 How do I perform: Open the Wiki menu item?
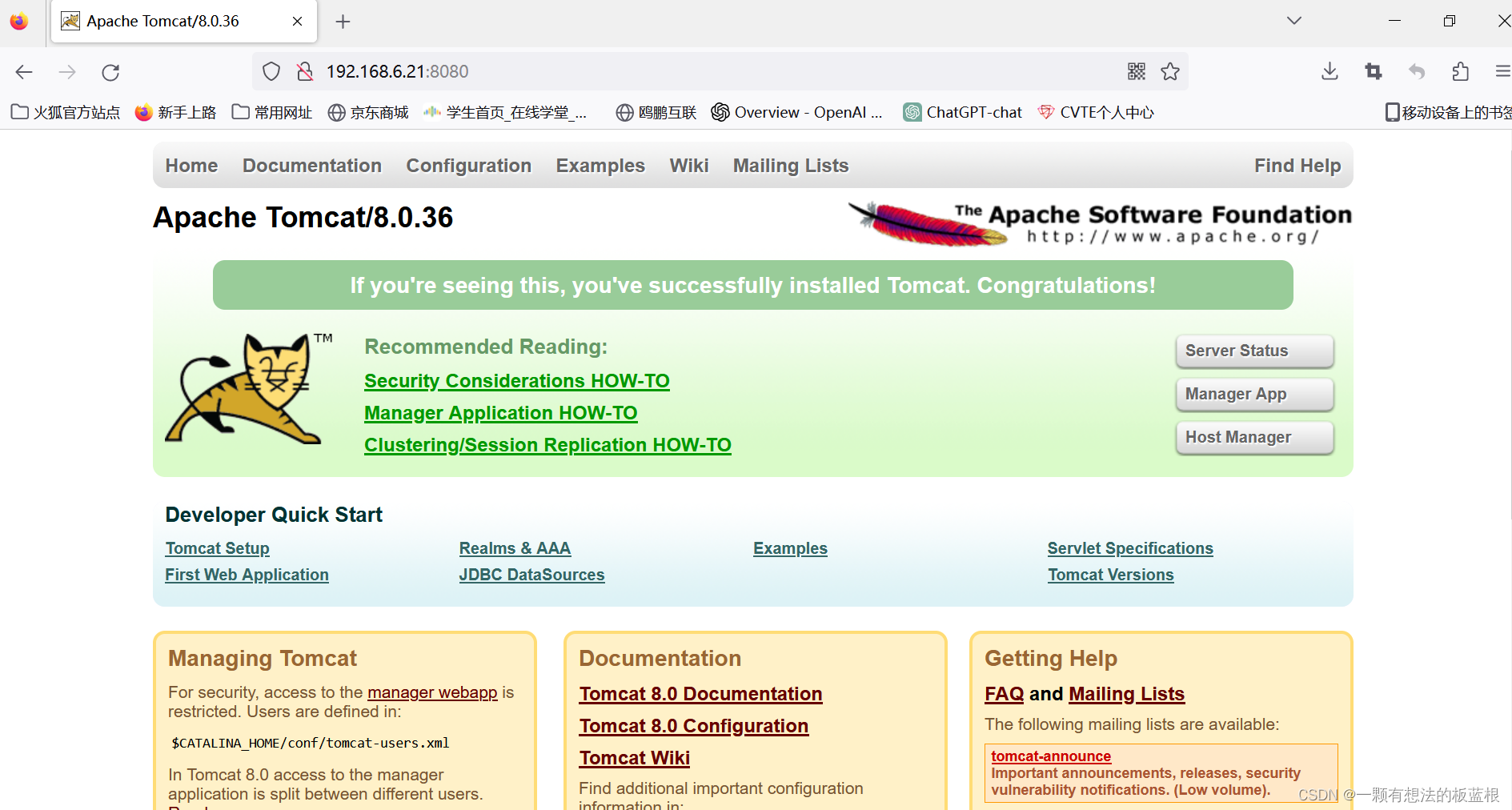coord(689,166)
